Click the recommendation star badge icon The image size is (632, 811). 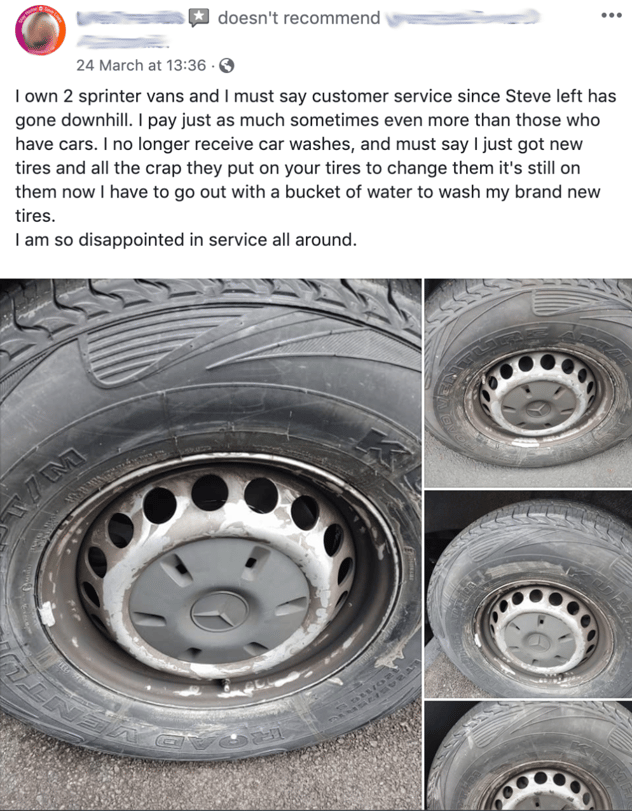(199, 18)
